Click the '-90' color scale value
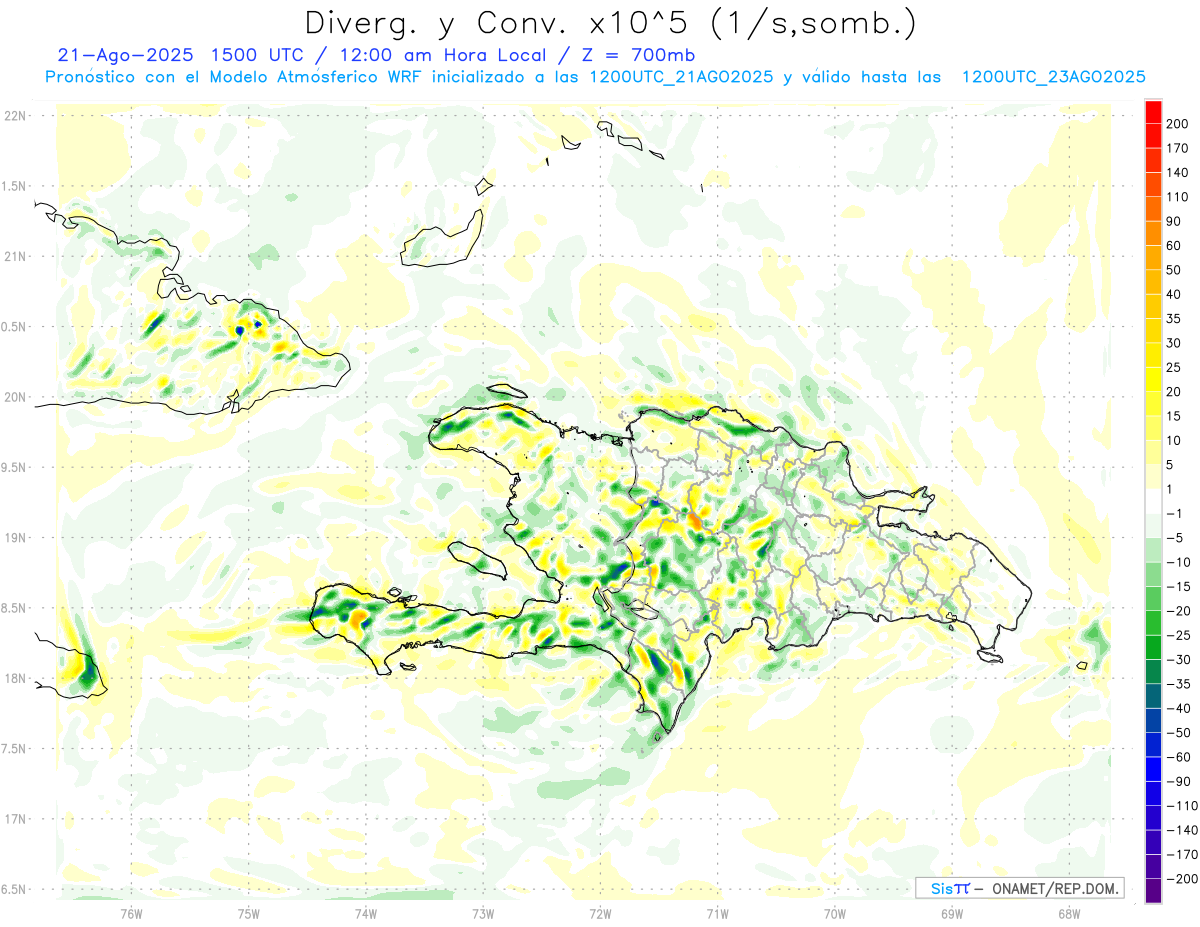This screenshot has width=1200, height=927. coord(1177,782)
